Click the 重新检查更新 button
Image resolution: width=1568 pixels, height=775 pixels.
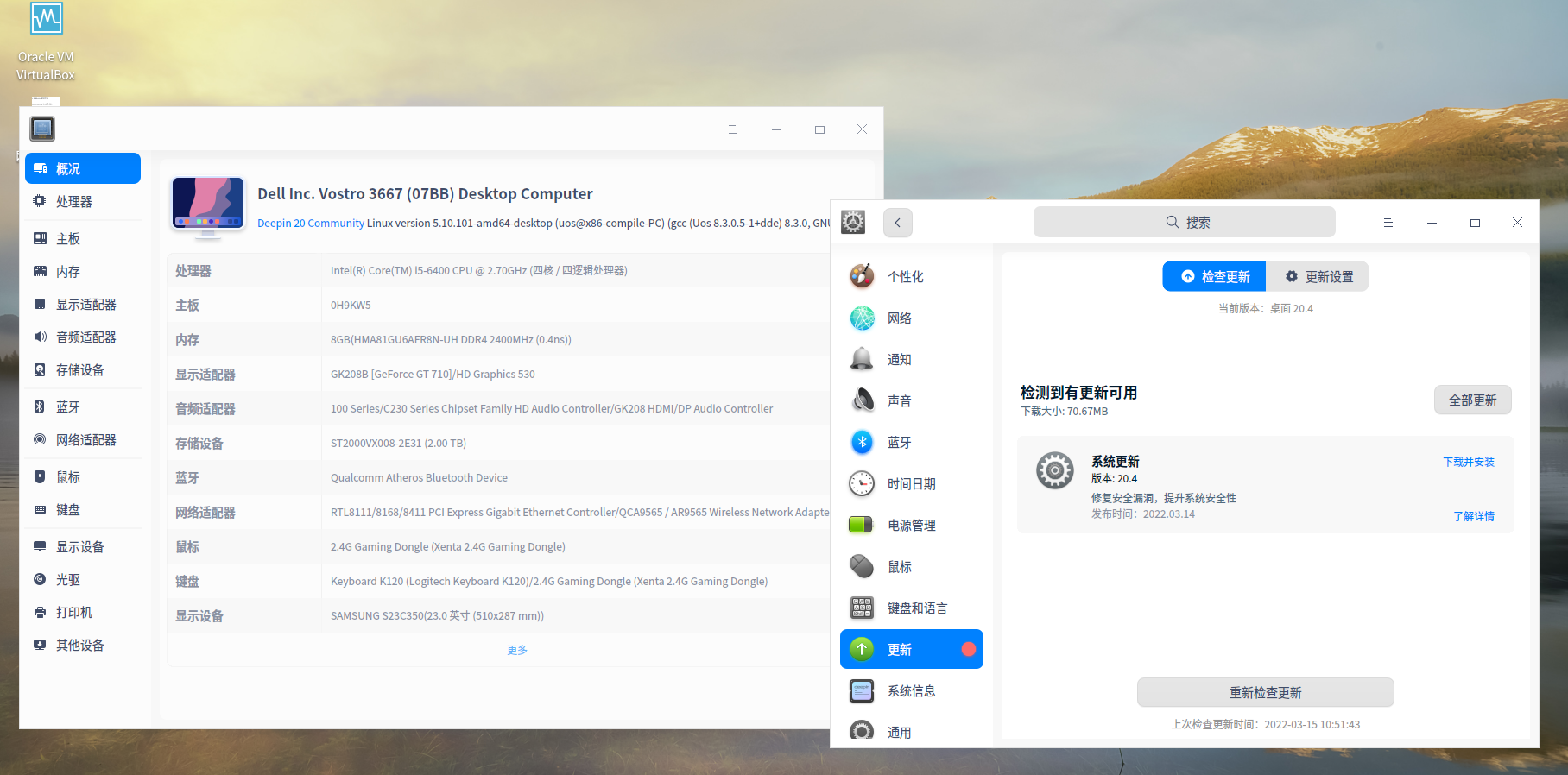[x=1266, y=692]
